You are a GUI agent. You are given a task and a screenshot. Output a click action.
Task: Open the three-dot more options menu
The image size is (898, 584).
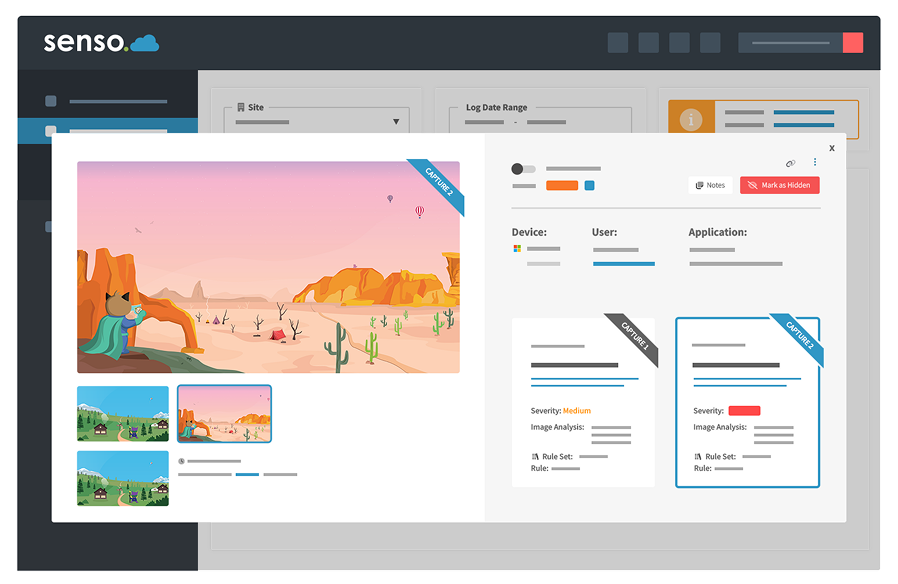click(x=815, y=162)
